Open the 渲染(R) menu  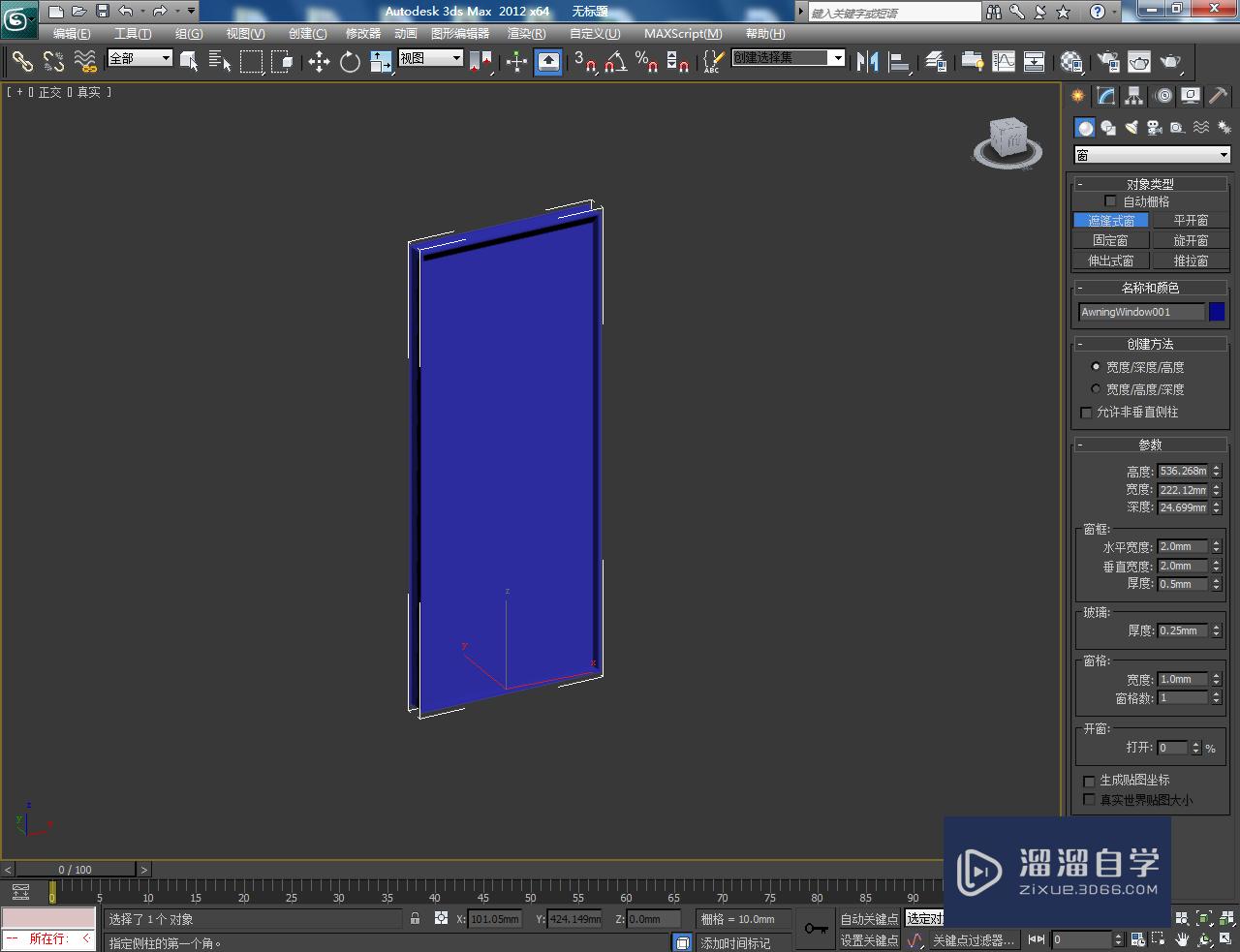(526, 33)
